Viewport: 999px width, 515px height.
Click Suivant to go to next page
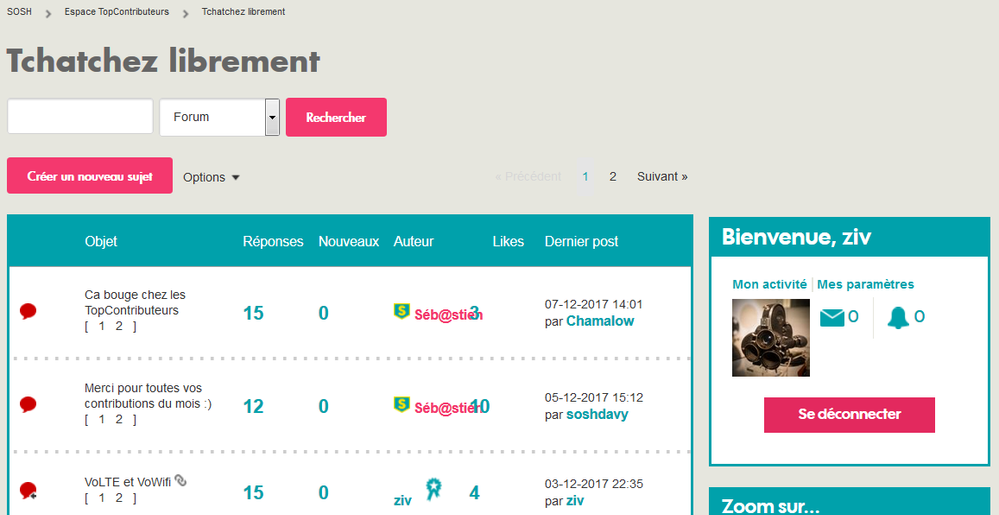click(662, 176)
